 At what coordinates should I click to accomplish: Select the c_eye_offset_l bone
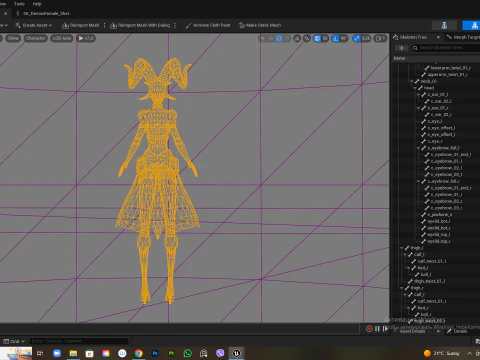(441, 128)
